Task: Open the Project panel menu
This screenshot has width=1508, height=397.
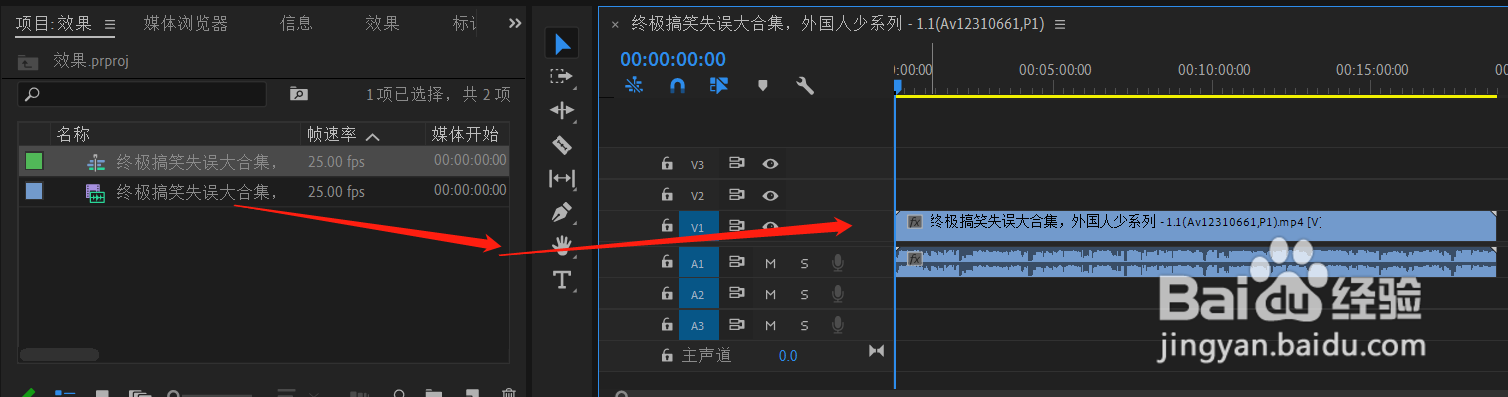Action: click(110, 24)
